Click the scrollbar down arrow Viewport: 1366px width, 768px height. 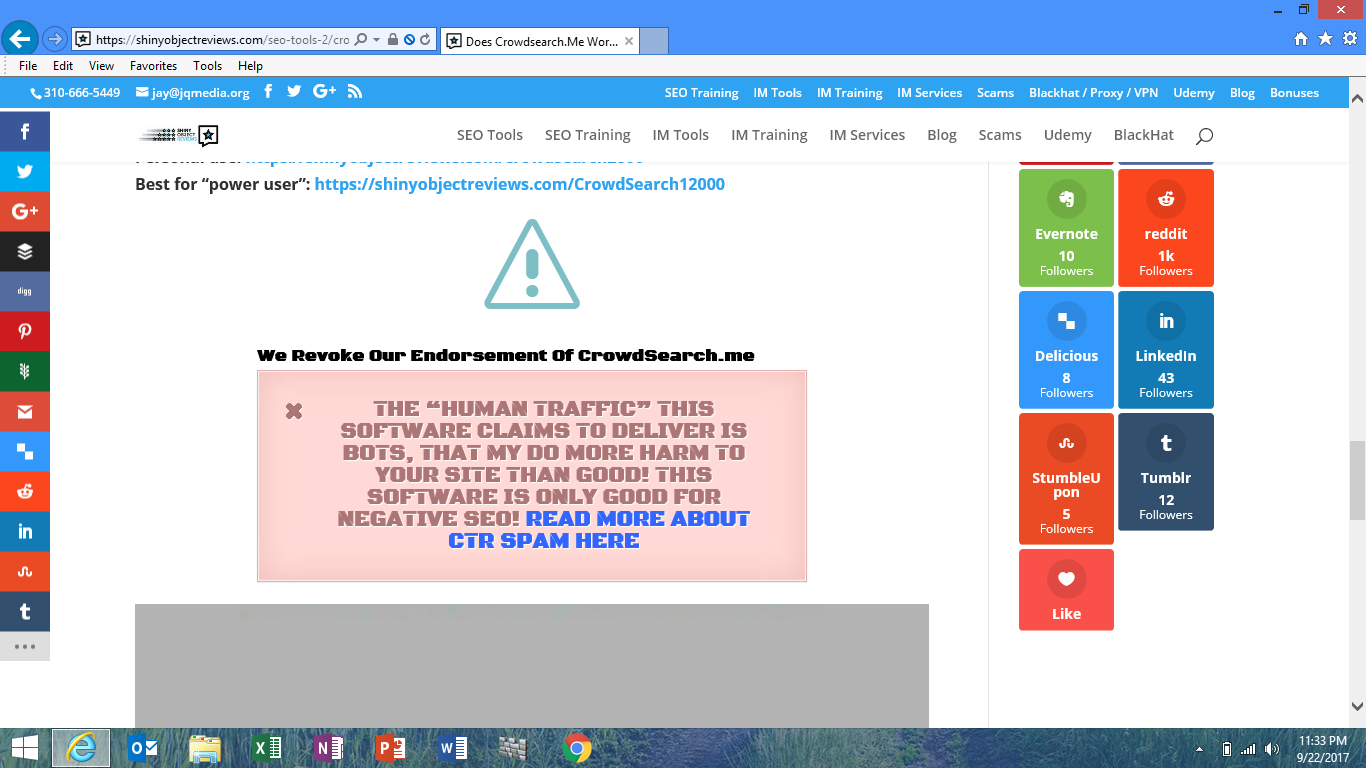[1357, 705]
